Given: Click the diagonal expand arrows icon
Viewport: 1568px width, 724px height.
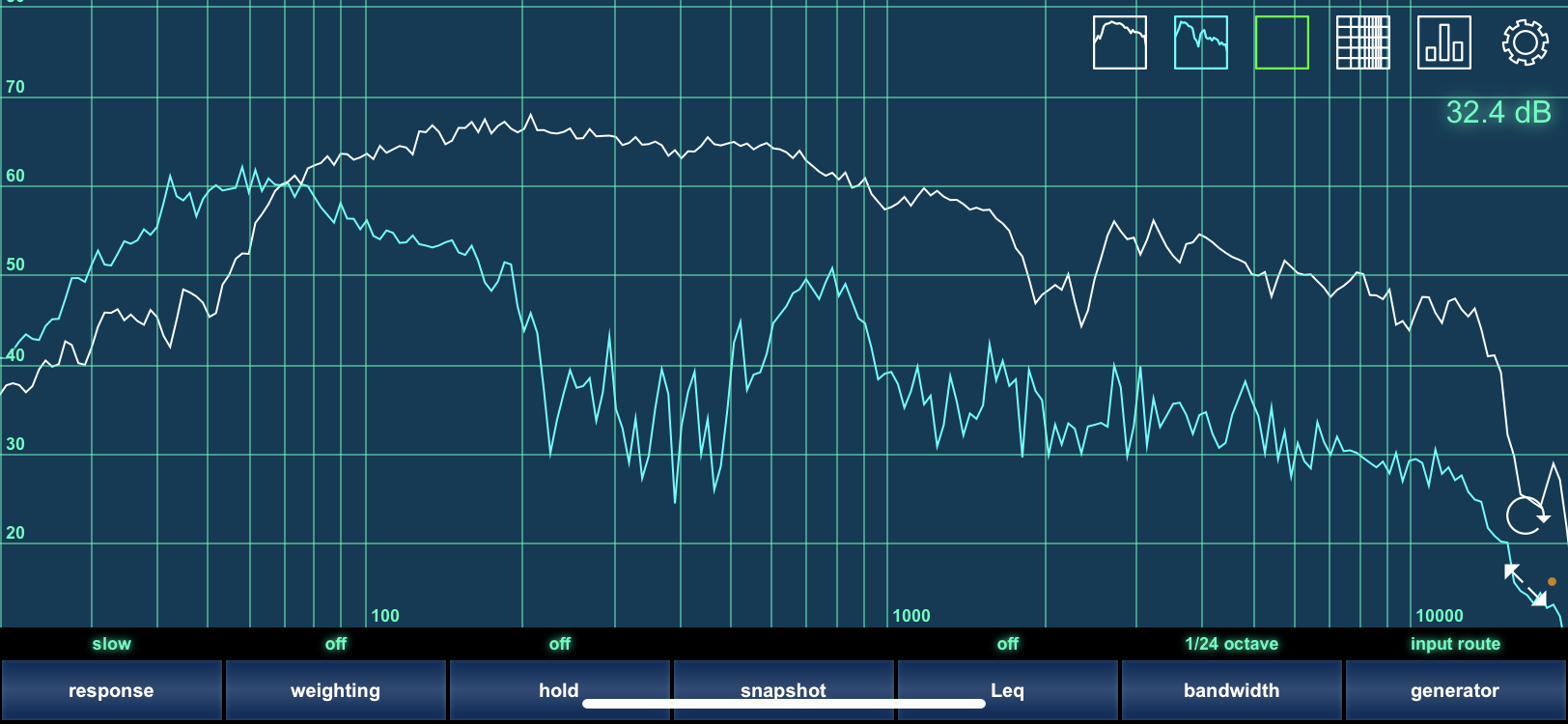Looking at the screenshot, I should tap(1525, 585).
